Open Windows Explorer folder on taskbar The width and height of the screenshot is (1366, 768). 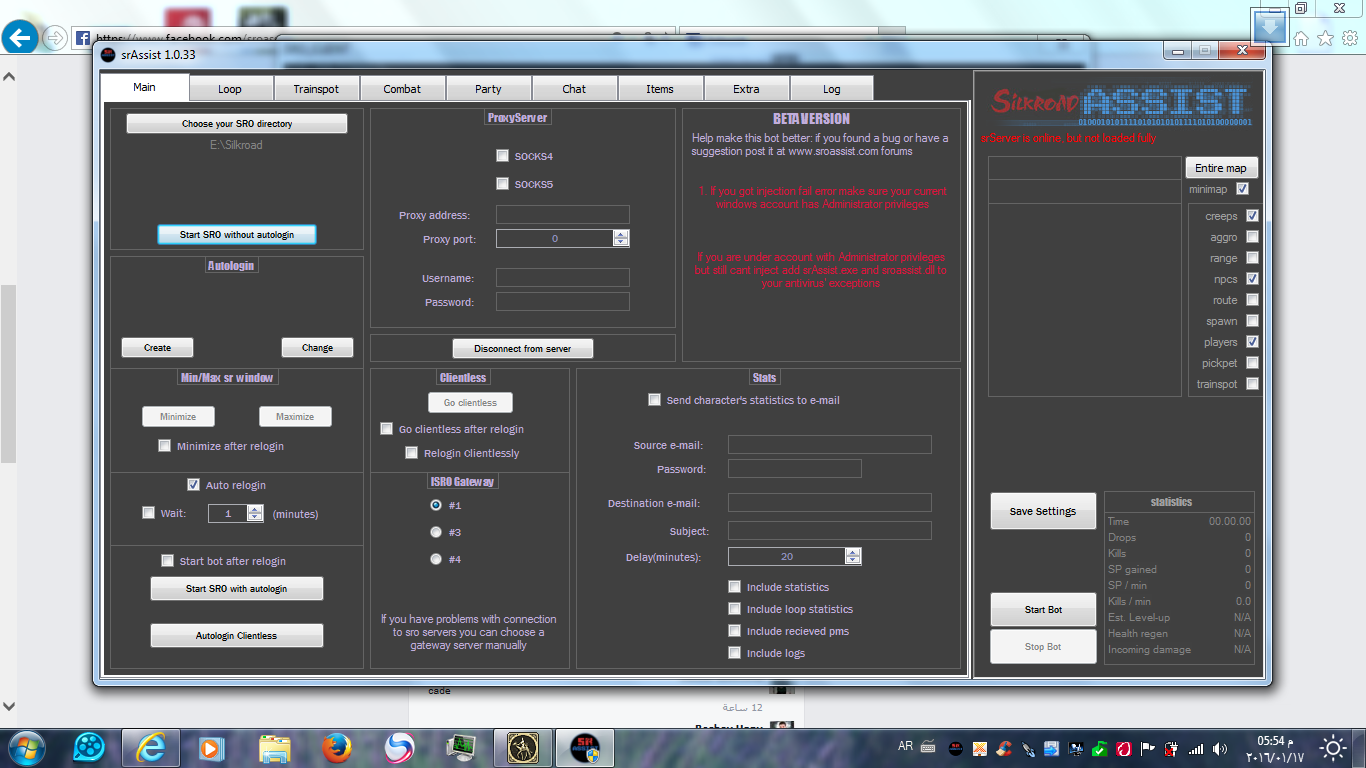[274, 747]
